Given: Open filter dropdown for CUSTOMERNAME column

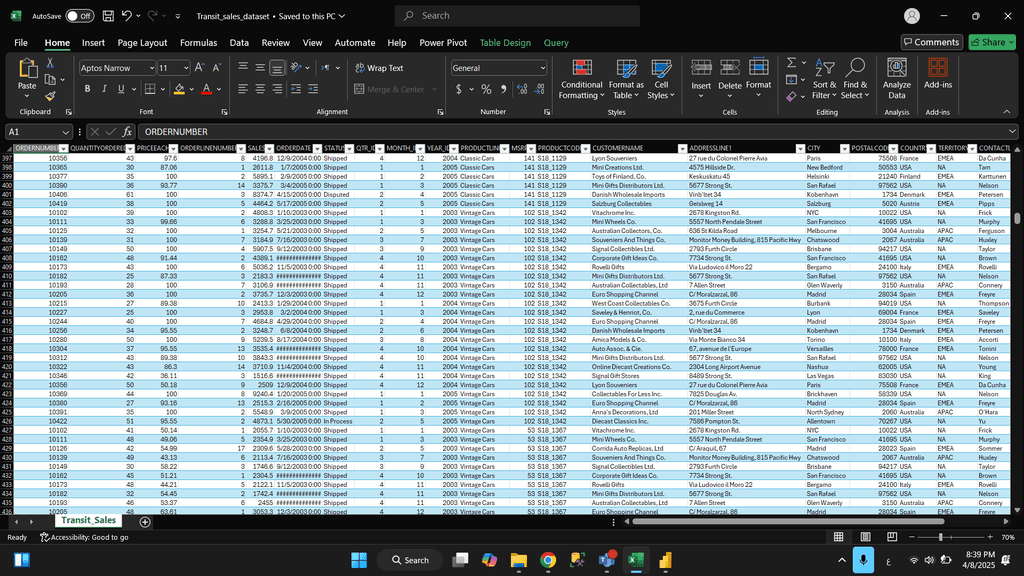Looking at the screenshot, I should (x=682, y=149).
